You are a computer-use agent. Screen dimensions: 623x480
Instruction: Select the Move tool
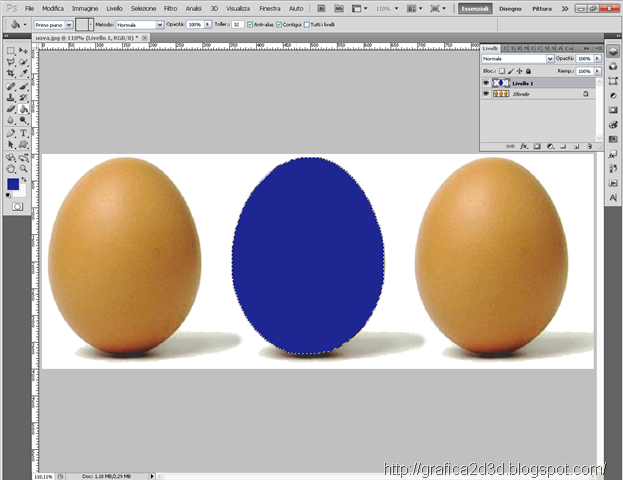(23, 50)
